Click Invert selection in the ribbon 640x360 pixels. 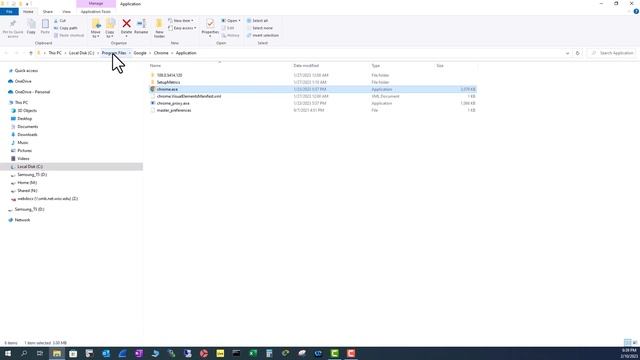[263, 36]
